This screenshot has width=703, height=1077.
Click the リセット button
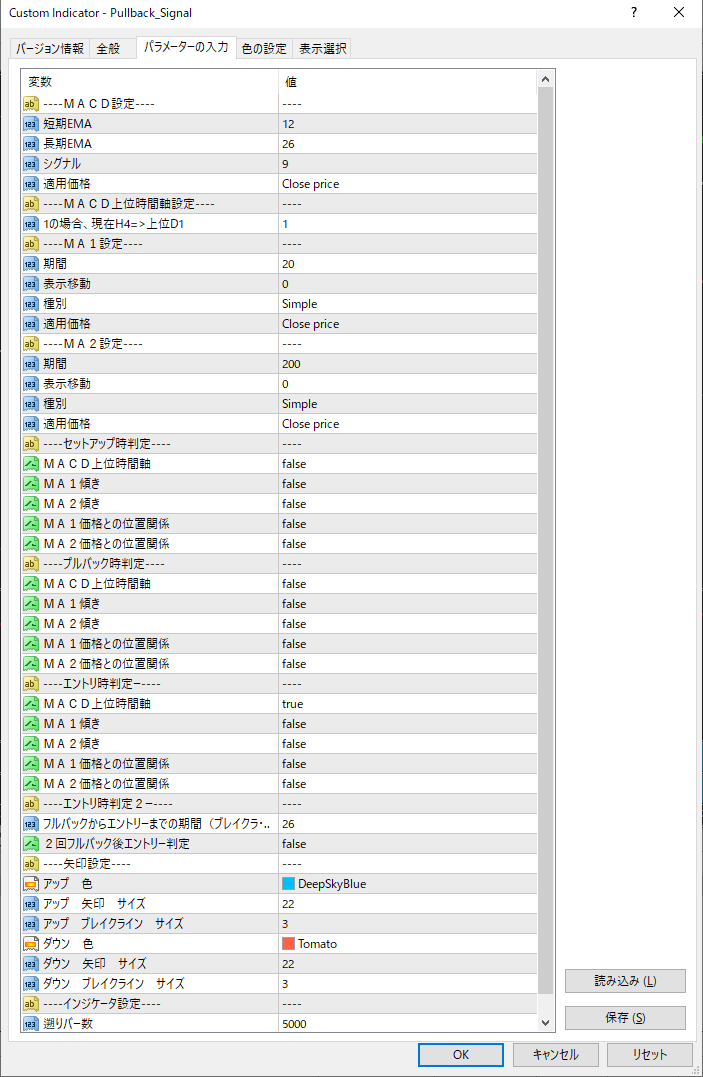pyautogui.click(x=649, y=1054)
